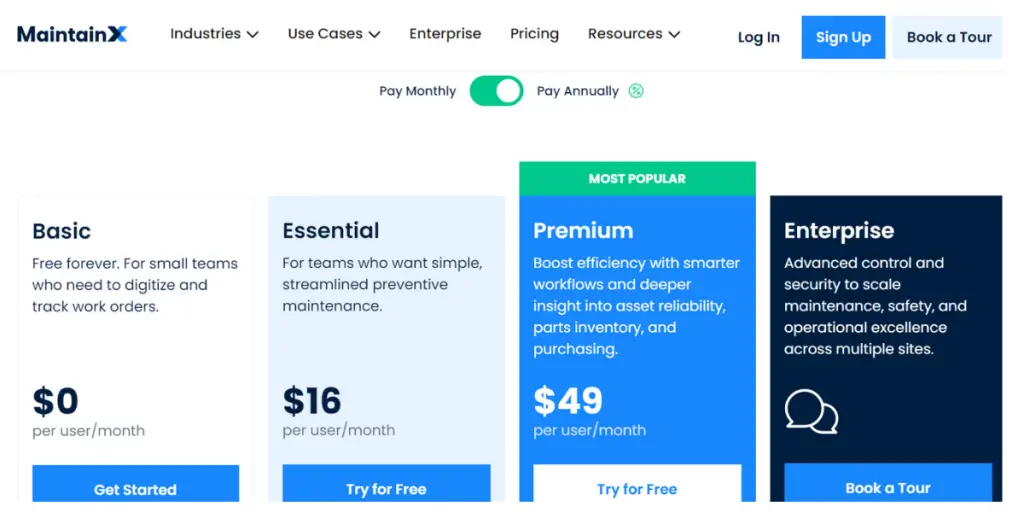Click the Premium plan heading
This screenshot has width=1024, height=512.
tap(583, 231)
